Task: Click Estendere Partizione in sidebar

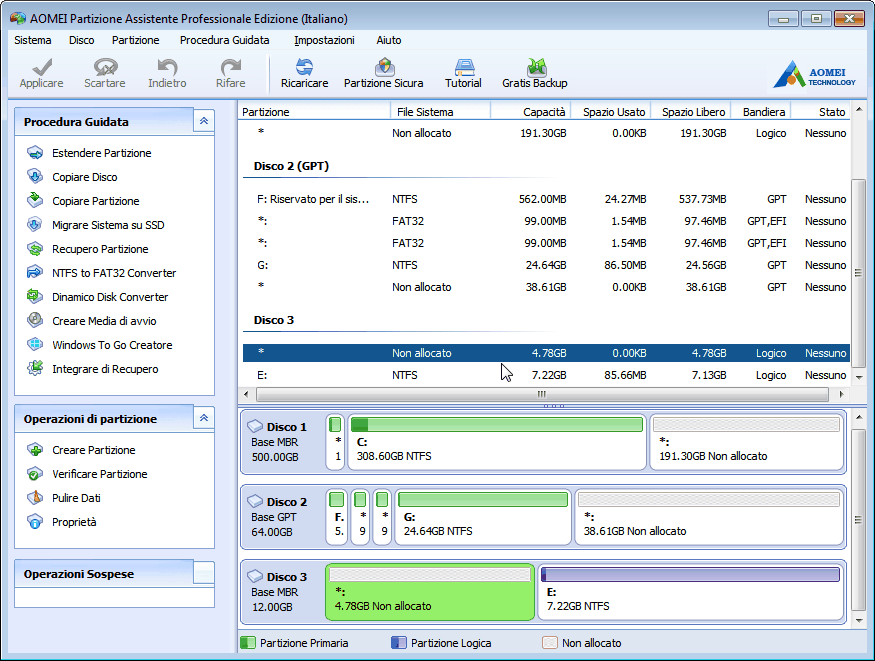Action: coord(102,153)
